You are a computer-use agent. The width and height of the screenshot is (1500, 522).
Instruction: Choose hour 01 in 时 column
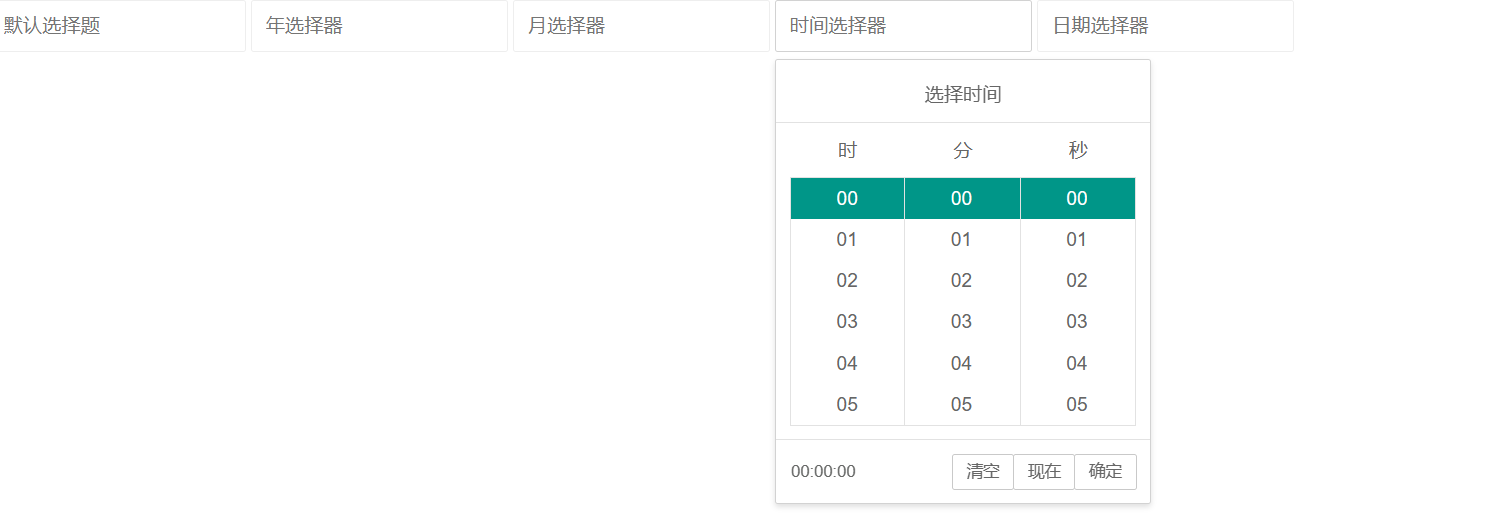tap(847, 240)
